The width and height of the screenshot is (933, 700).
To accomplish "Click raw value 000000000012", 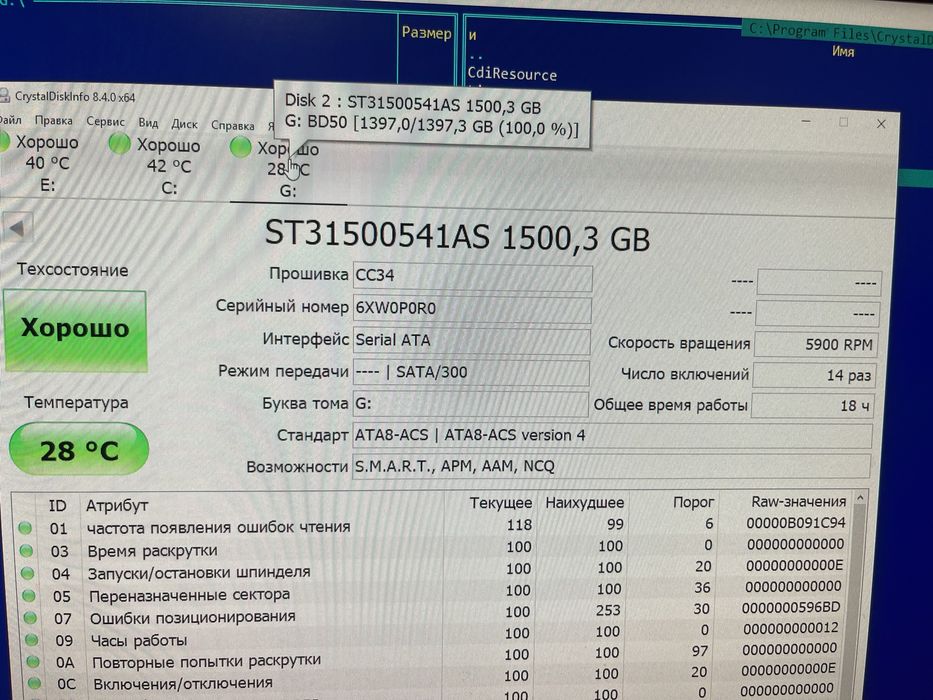I will (x=791, y=629).
